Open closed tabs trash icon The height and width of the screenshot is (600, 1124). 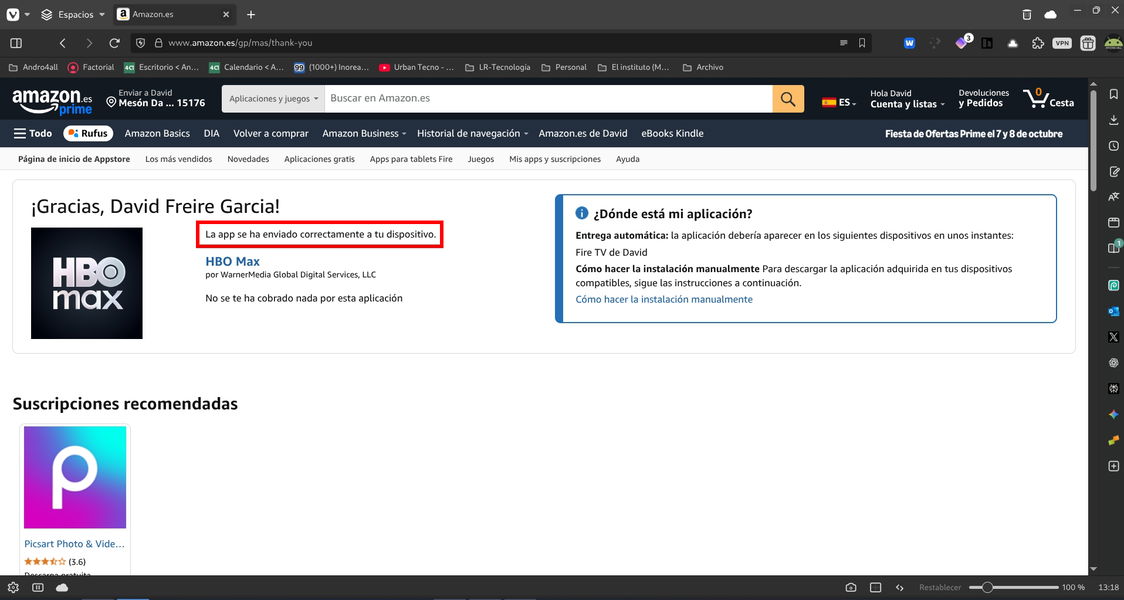click(x=1027, y=14)
